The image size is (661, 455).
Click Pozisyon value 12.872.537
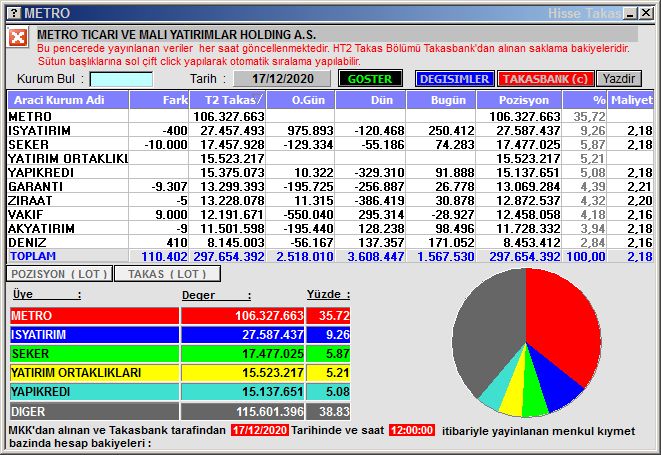(x=528, y=200)
